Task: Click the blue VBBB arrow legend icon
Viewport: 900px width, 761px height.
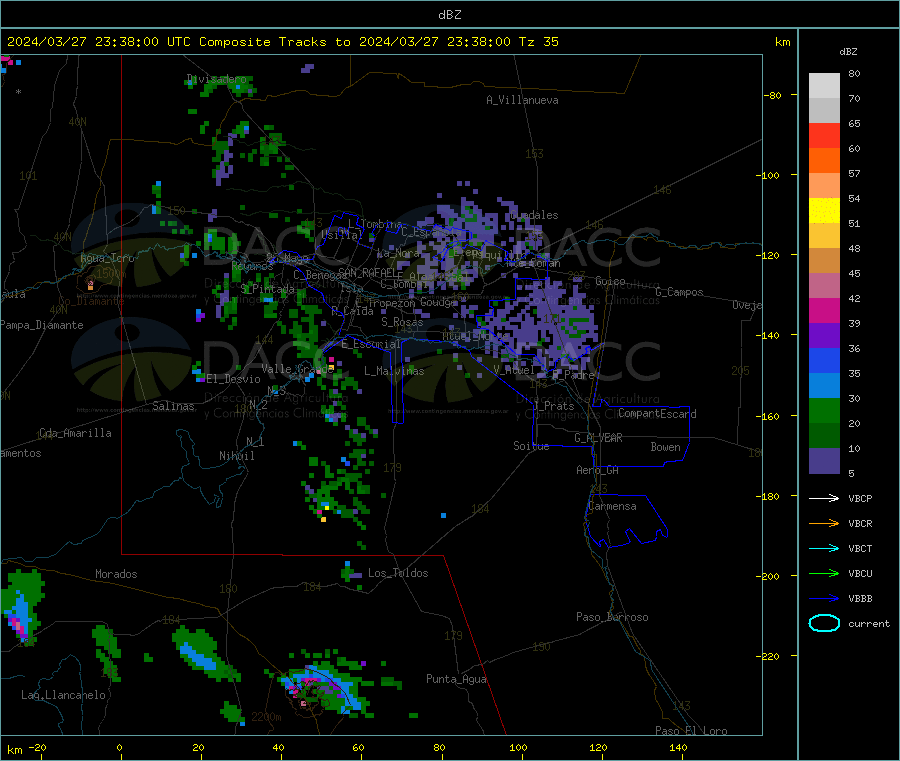Action: coord(824,599)
